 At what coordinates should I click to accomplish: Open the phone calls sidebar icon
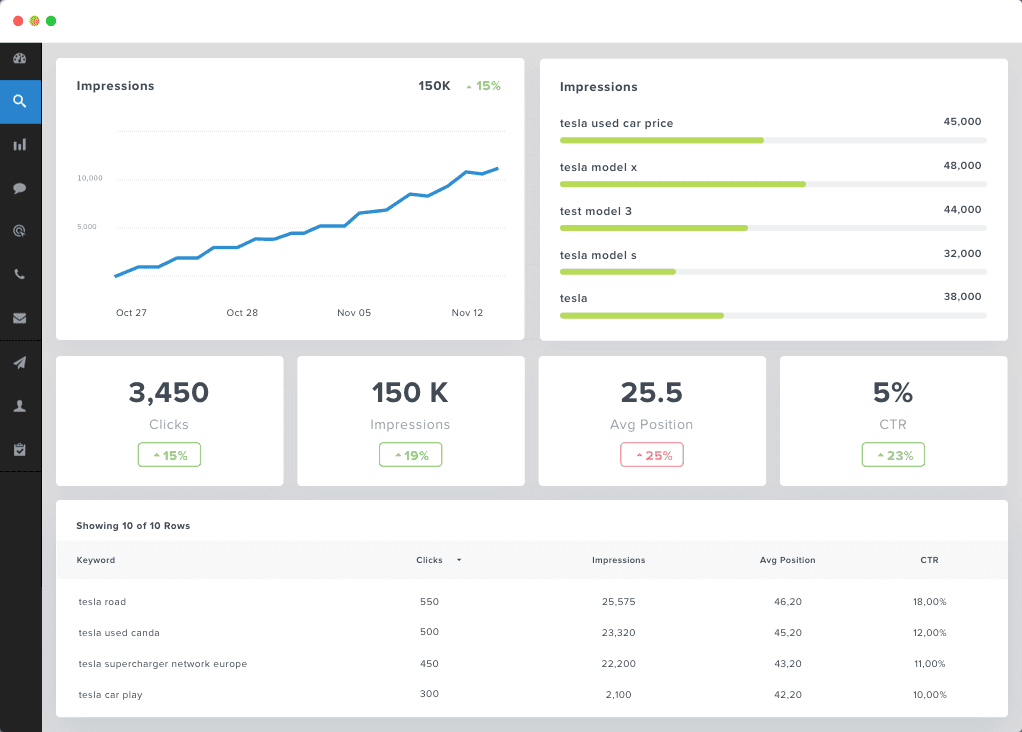click(x=20, y=274)
